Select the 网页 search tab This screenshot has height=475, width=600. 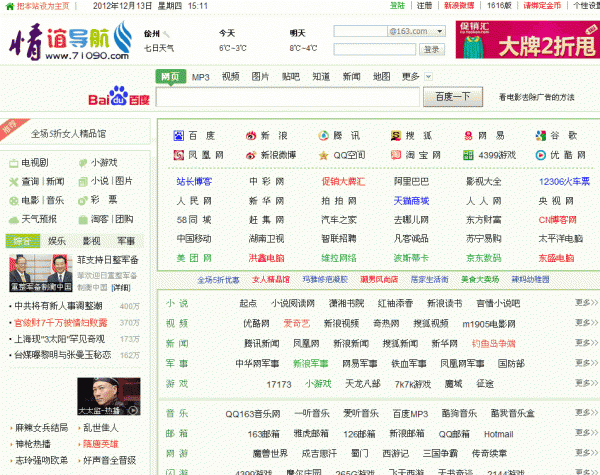click(x=170, y=77)
